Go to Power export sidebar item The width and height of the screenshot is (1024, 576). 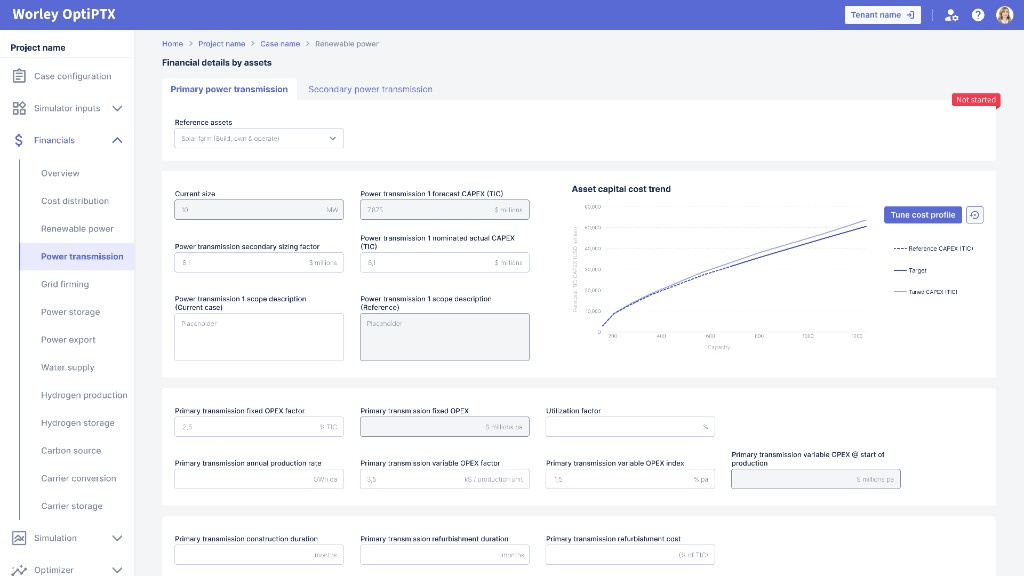pyautogui.click(x=68, y=340)
